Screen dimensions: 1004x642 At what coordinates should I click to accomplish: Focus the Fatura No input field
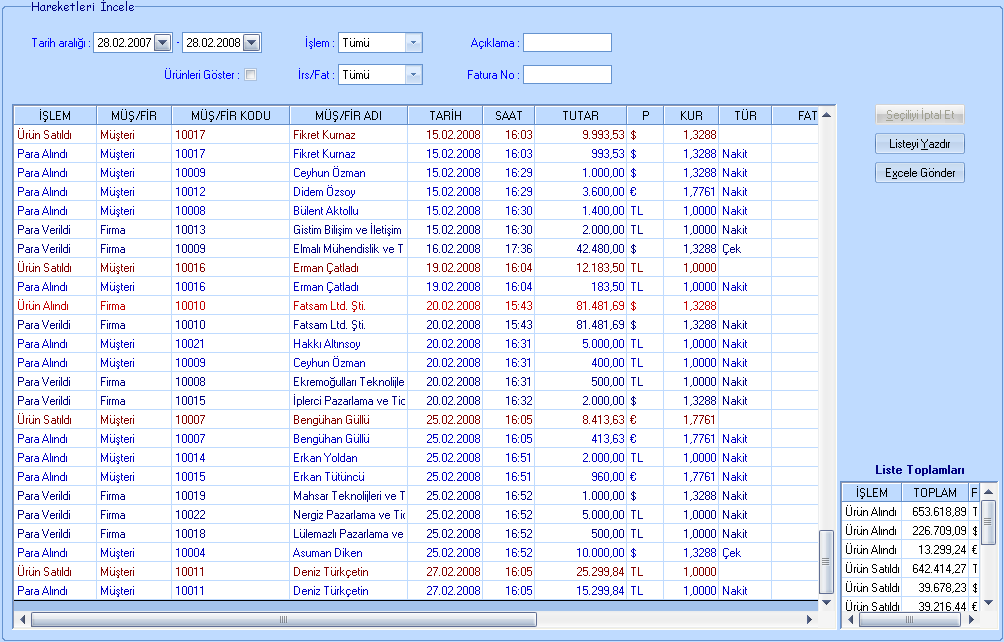coord(566,75)
